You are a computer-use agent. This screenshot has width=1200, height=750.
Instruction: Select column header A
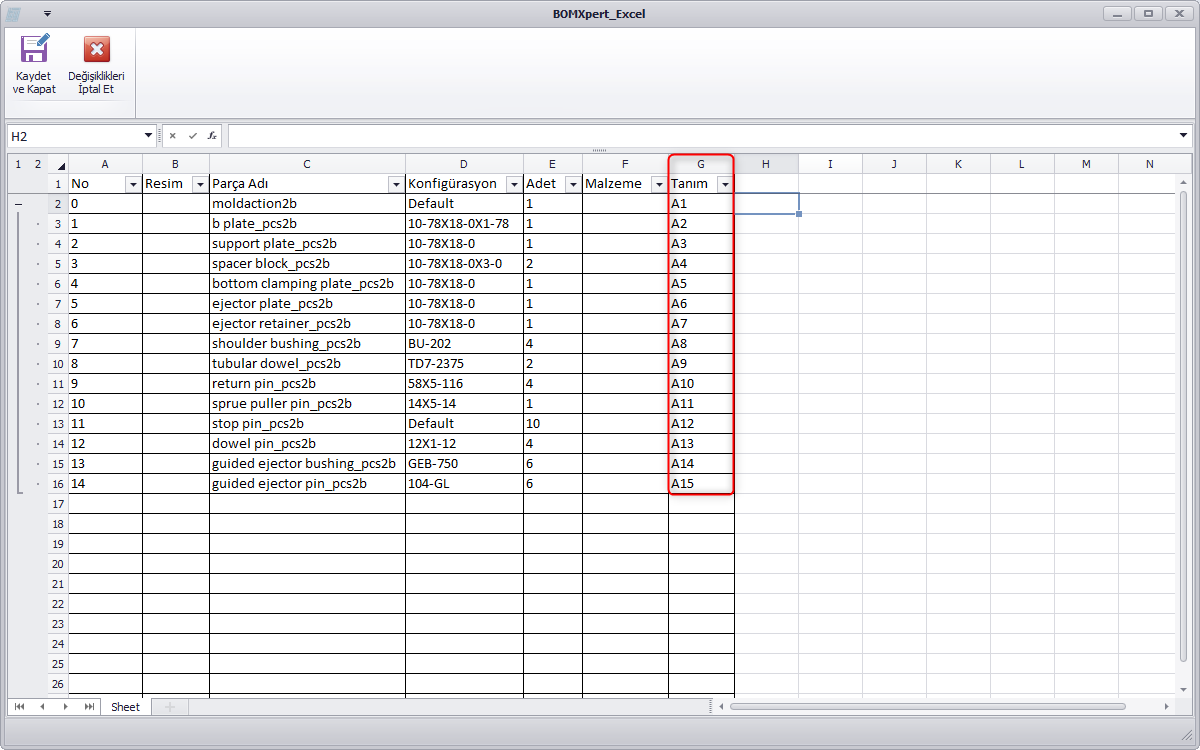coord(106,164)
